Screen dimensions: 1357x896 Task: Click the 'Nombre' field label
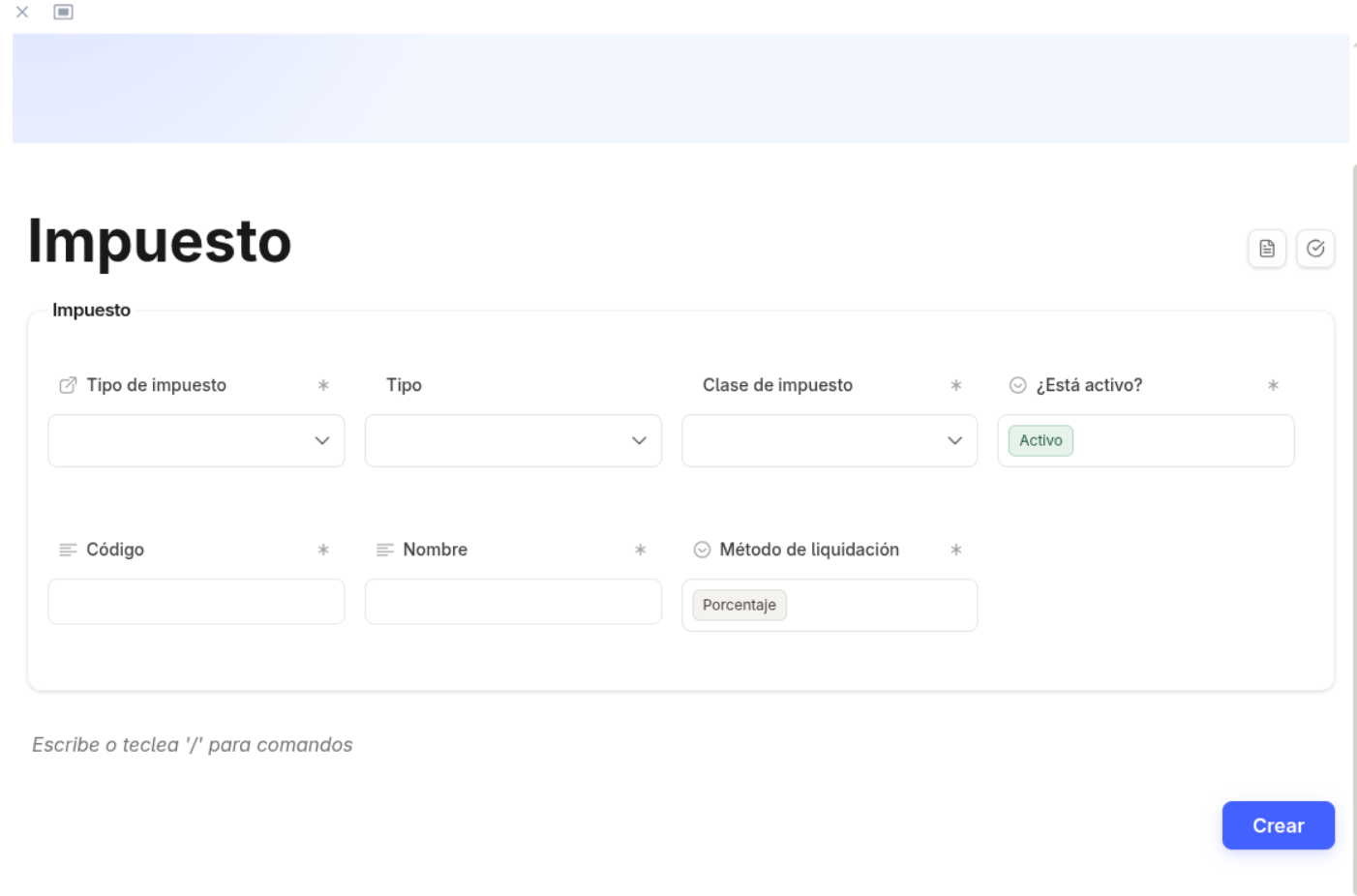click(436, 550)
